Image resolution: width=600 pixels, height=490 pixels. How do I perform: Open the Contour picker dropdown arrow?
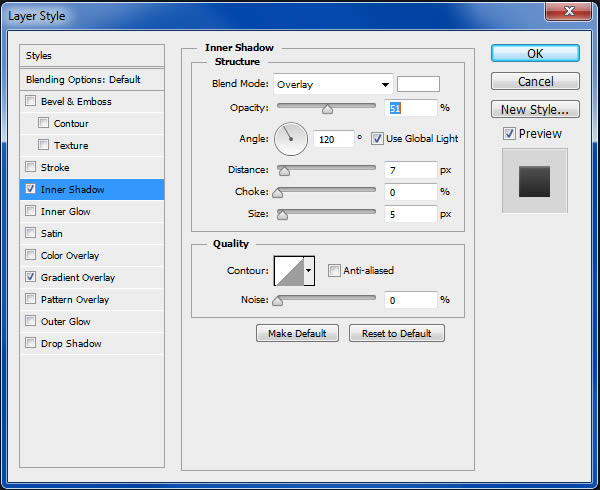pyautogui.click(x=309, y=271)
